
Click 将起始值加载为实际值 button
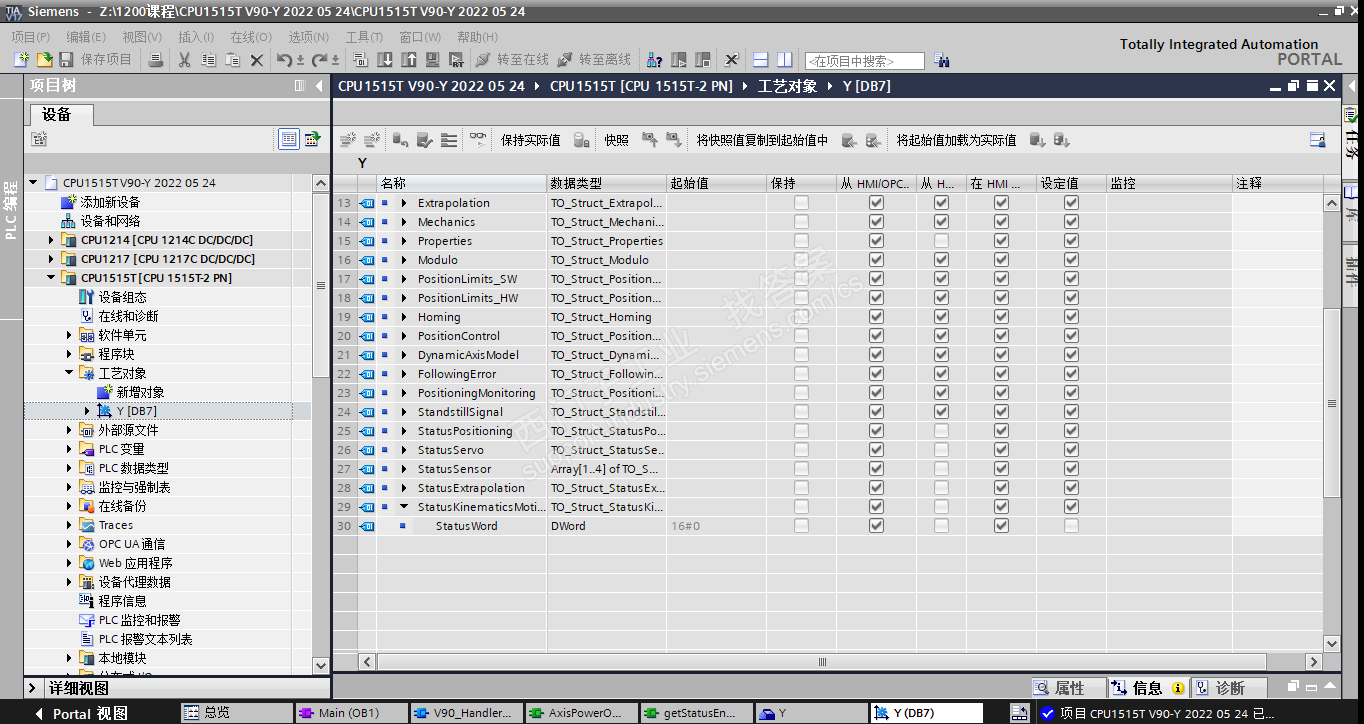click(x=956, y=140)
